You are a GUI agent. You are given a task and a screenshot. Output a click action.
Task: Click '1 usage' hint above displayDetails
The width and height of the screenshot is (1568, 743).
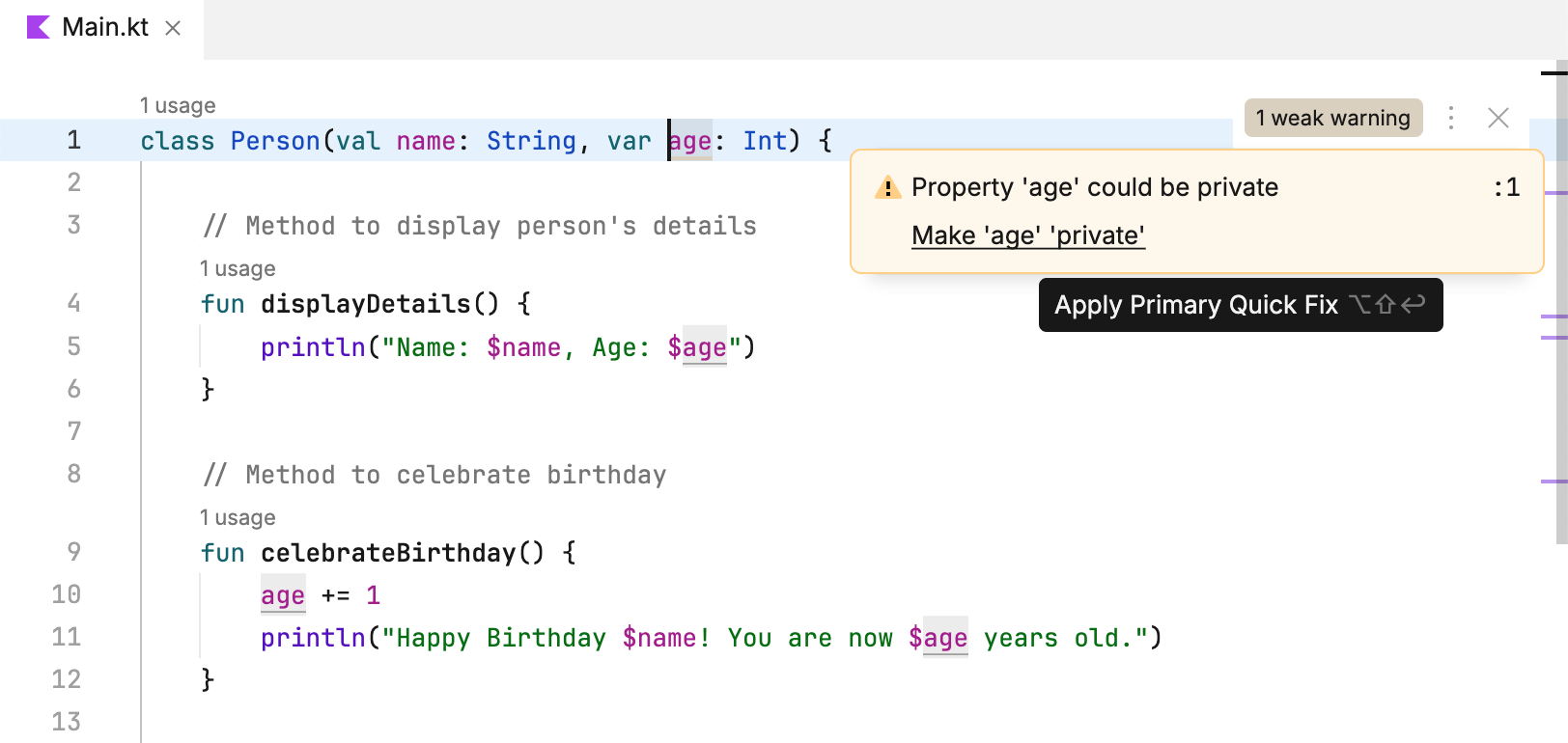pyautogui.click(x=238, y=268)
